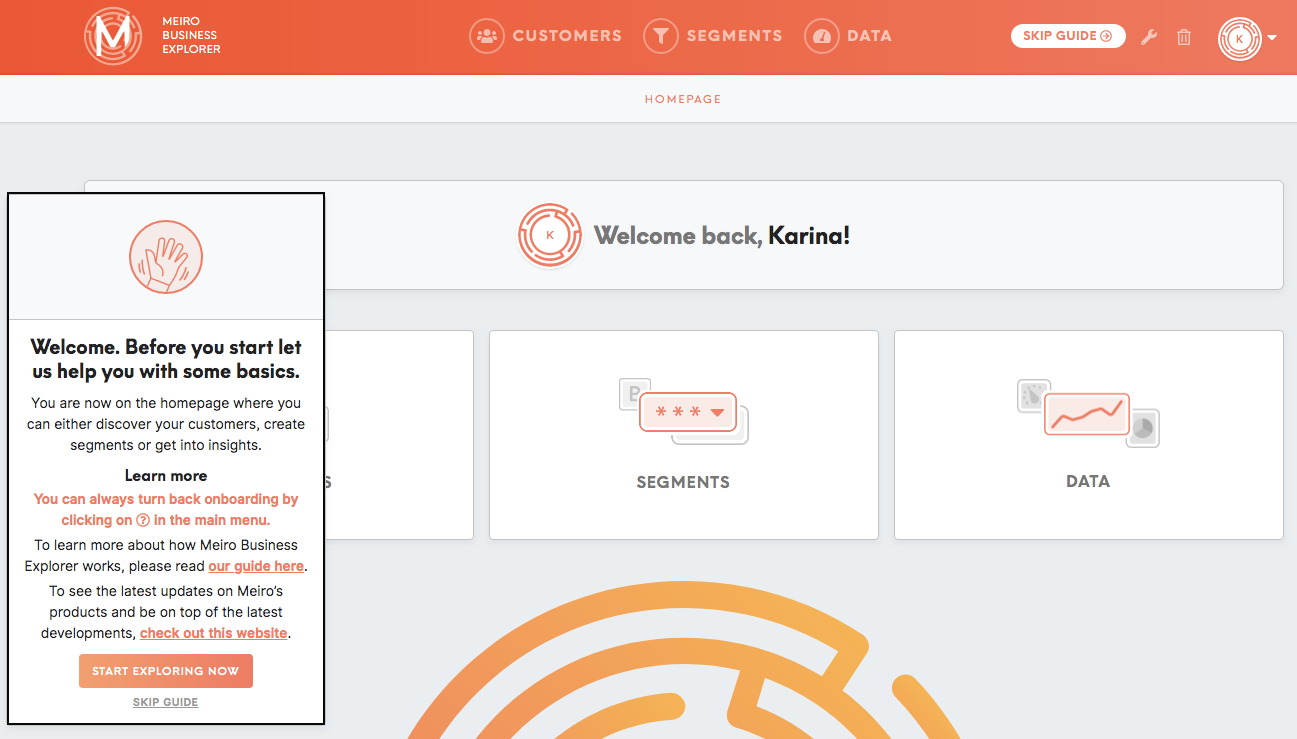Image resolution: width=1297 pixels, height=739 pixels.
Task: Open Customers from the top navigation
Action: click(546, 36)
